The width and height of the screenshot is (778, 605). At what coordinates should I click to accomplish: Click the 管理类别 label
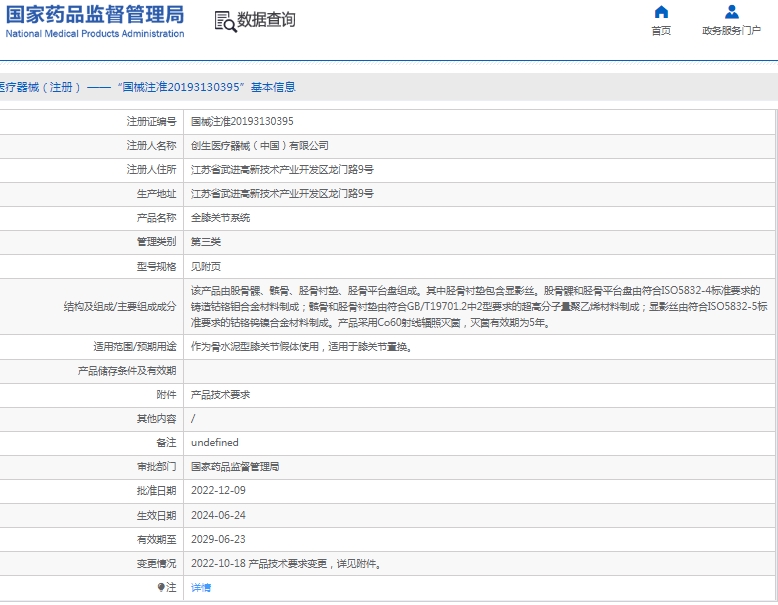coord(156,242)
